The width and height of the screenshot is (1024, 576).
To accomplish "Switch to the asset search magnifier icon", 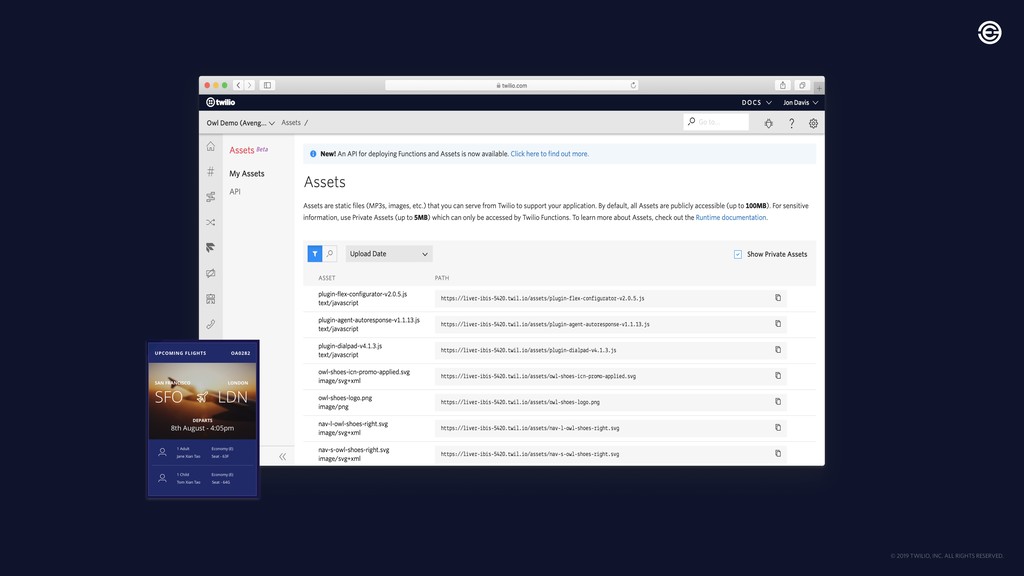I will click(x=329, y=254).
